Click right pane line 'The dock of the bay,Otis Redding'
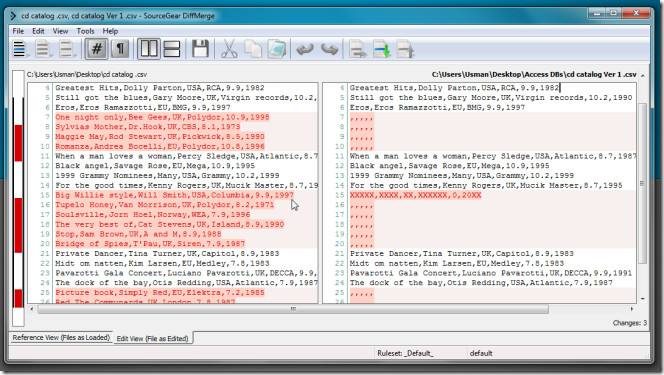 (481, 282)
